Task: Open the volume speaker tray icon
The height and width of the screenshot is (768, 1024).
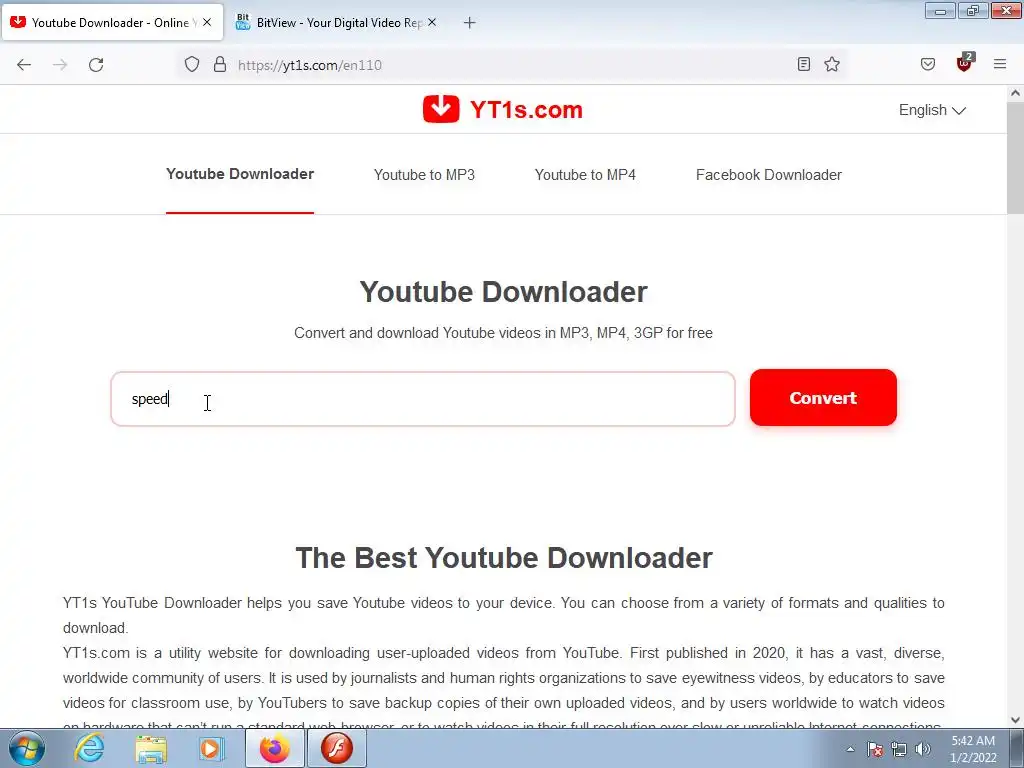Action: click(x=923, y=749)
